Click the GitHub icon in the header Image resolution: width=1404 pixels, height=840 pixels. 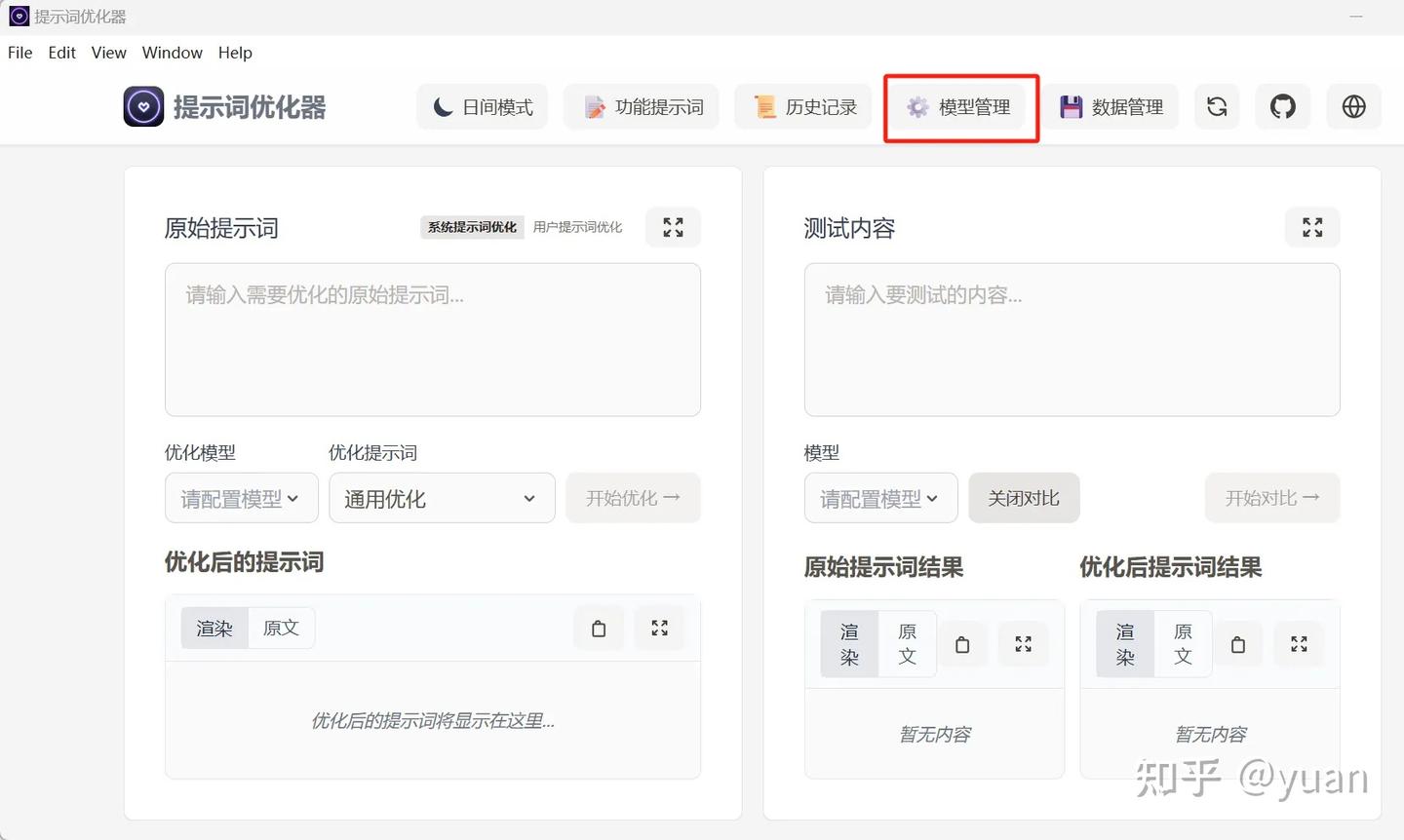pos(1282,107)
